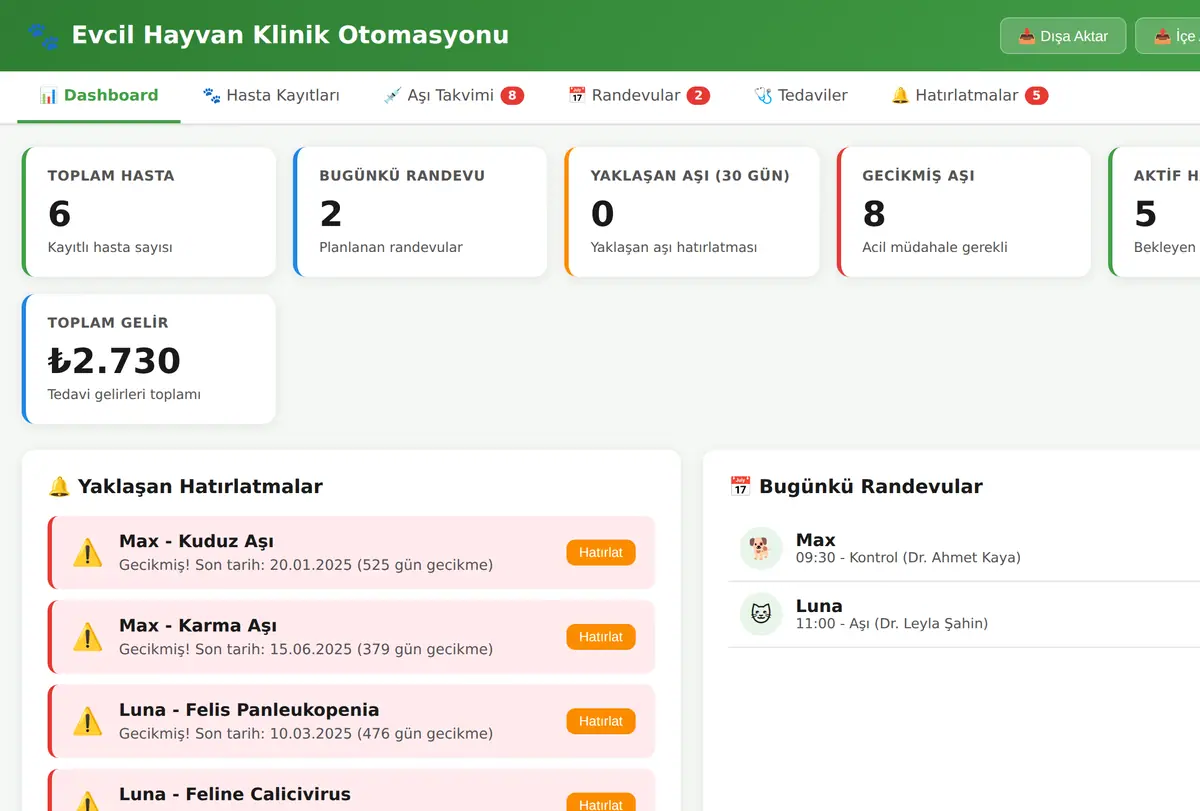Click the export icon on Dışa Aktar

coord(1026,36)
